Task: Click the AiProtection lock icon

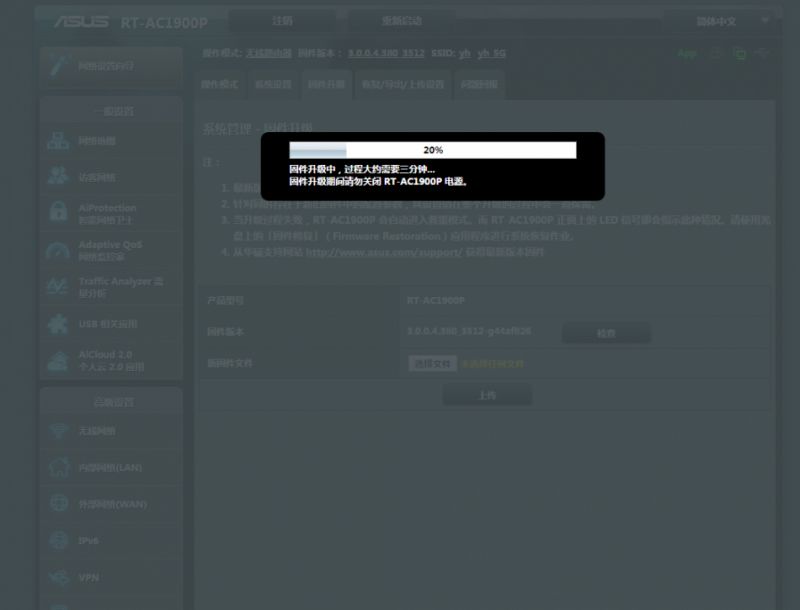Action: coord(58,213)
